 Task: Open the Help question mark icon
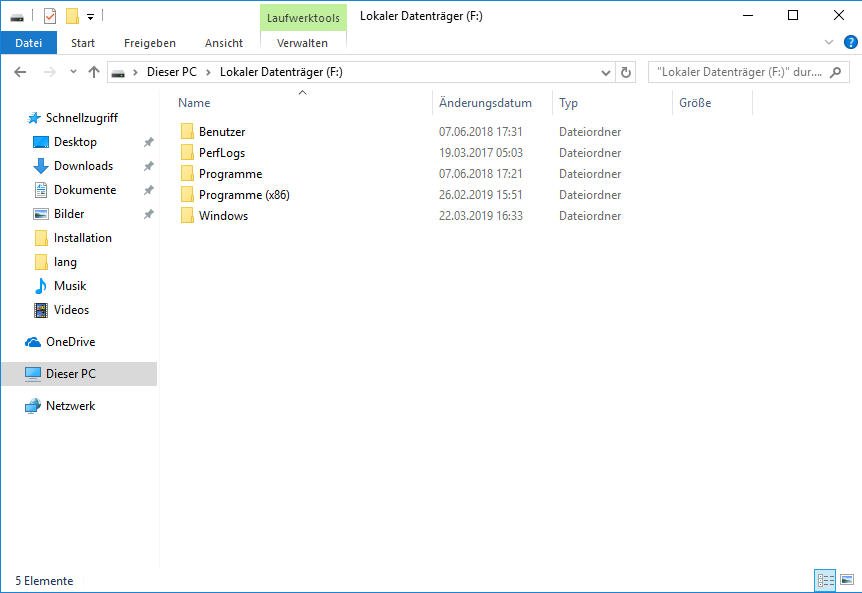tap(850, 42)
